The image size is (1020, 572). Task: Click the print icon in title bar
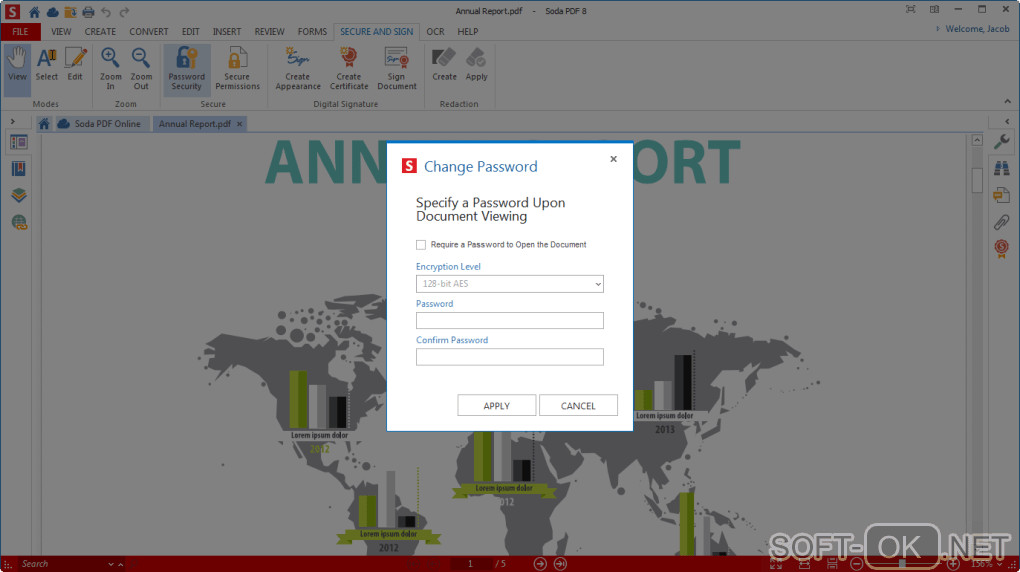(88, 12)
